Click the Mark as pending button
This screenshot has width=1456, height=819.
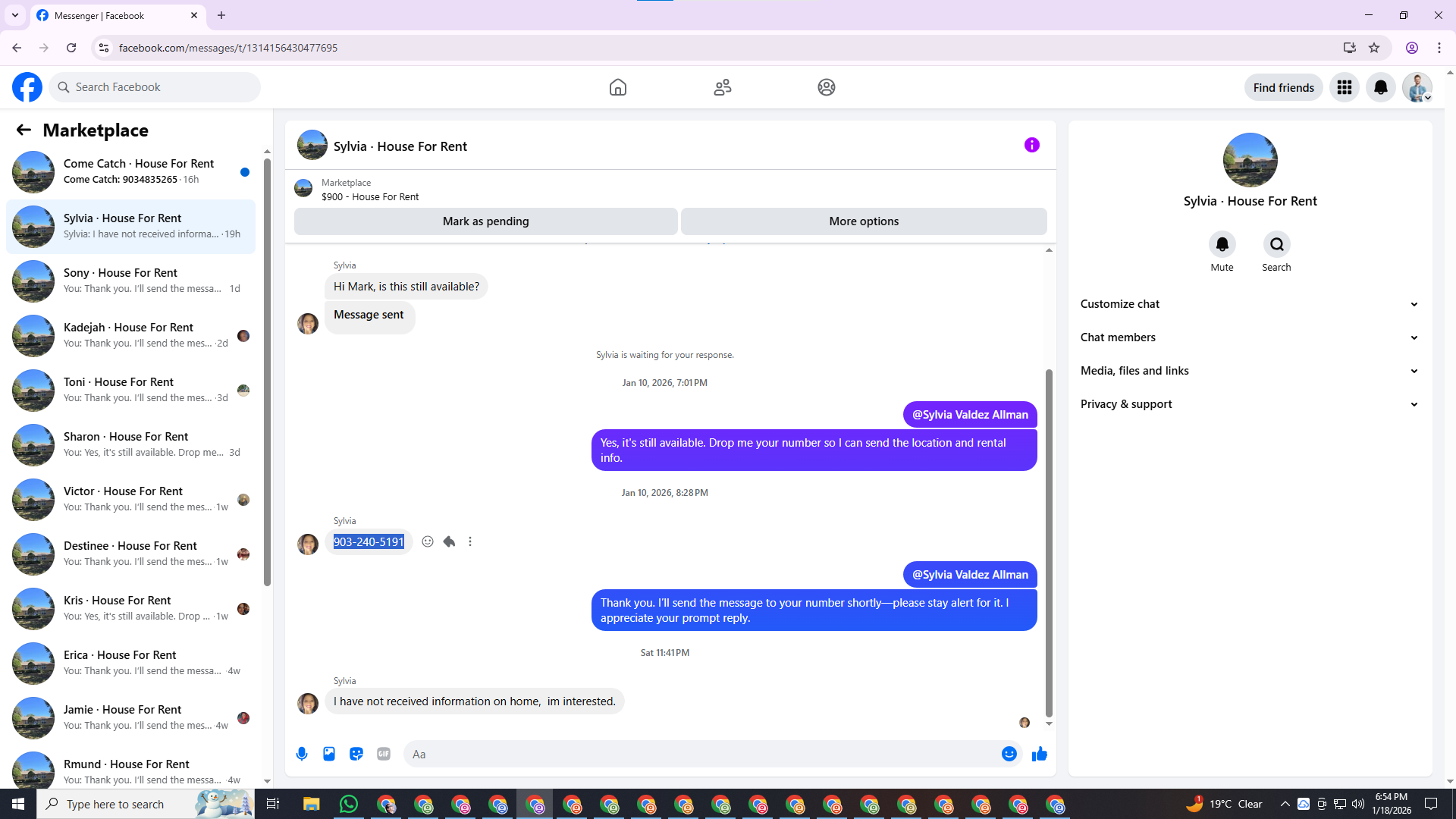pos(485,221)
